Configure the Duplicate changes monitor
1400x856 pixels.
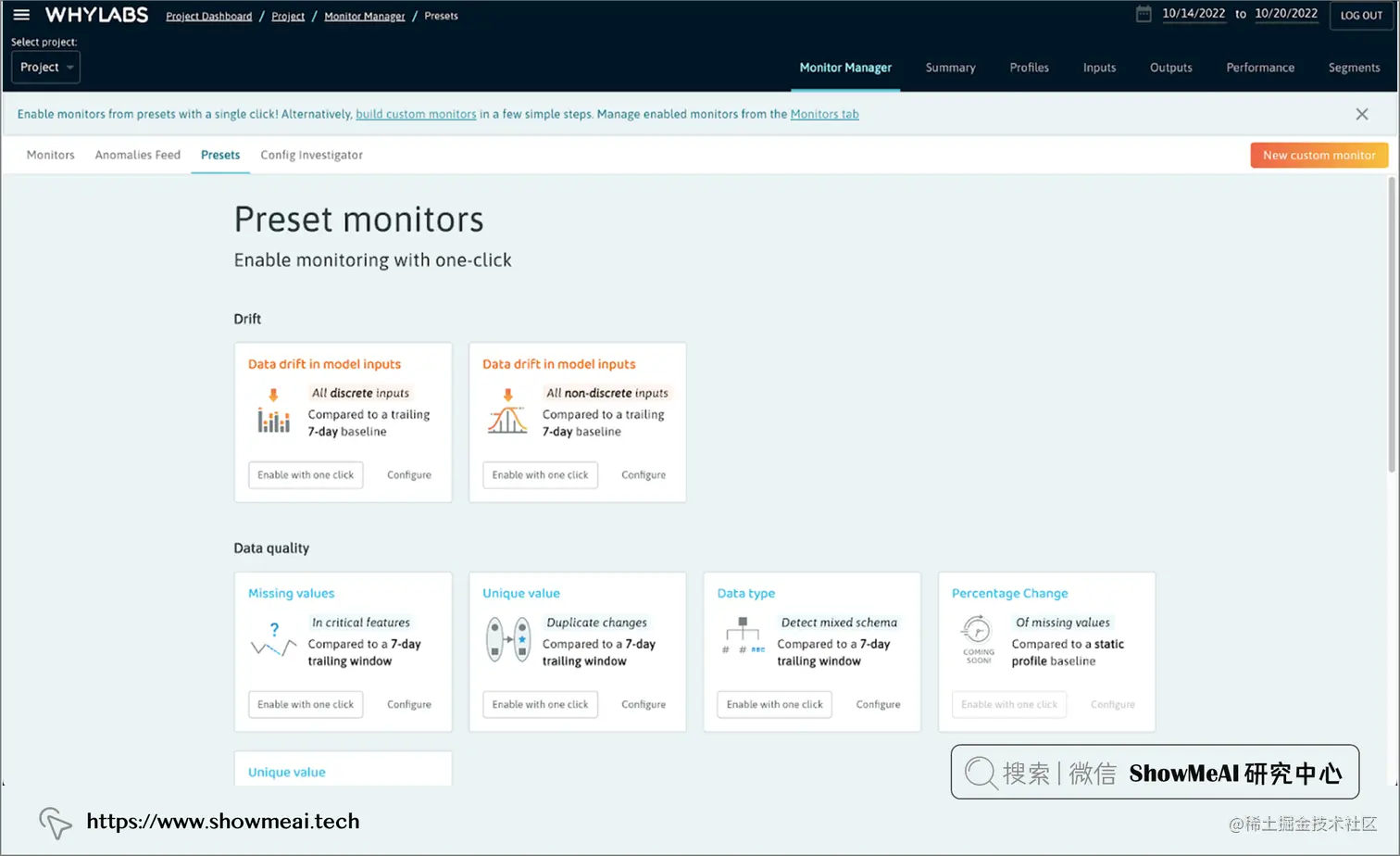pos(643,704)
